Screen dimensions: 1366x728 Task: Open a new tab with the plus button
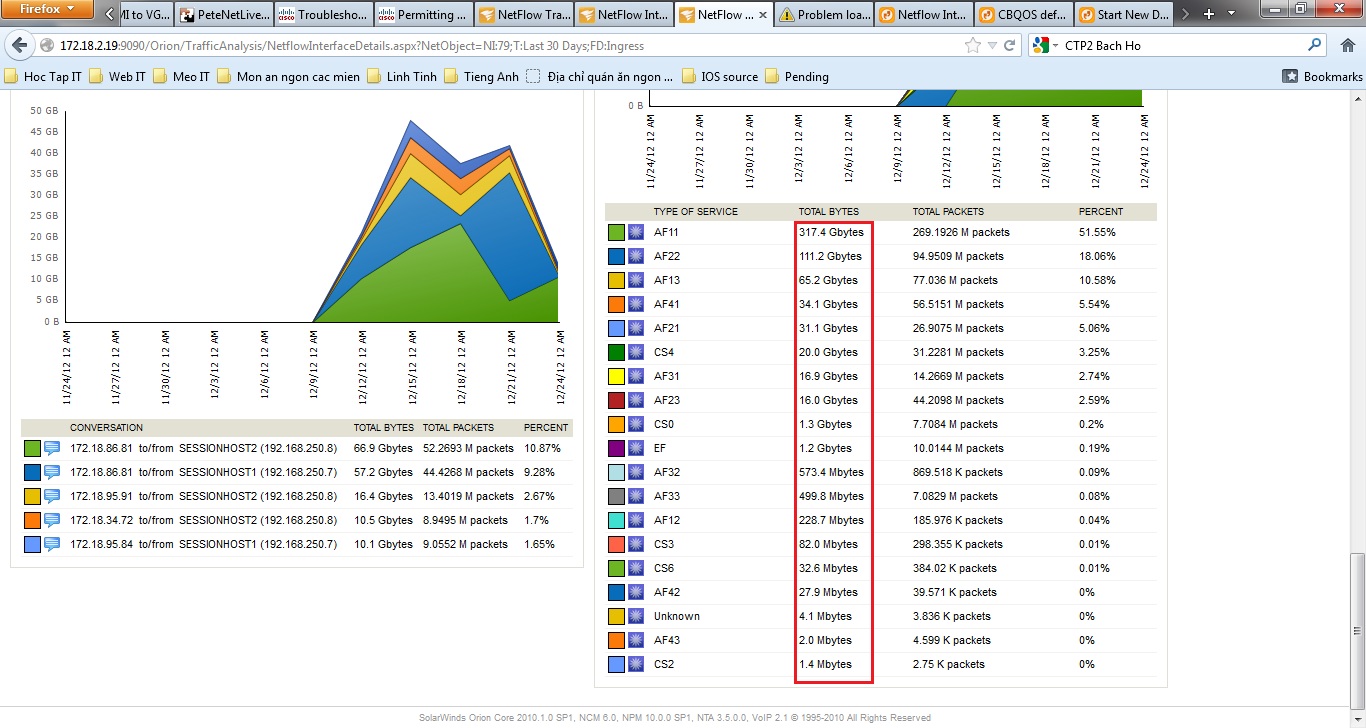pyautogui.click(x=1208, y=14)
